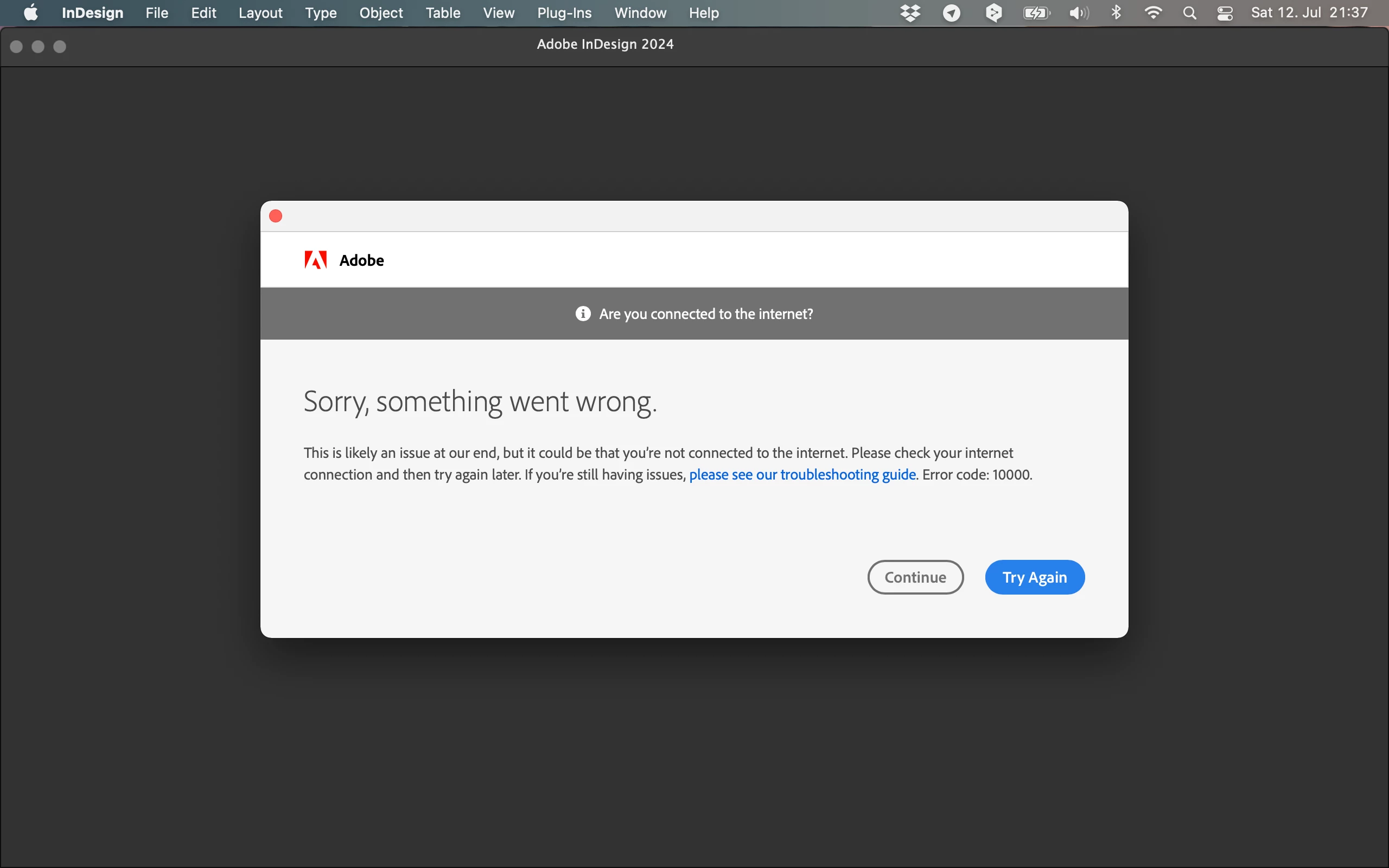Open the Window menu

tap(640, 12)
